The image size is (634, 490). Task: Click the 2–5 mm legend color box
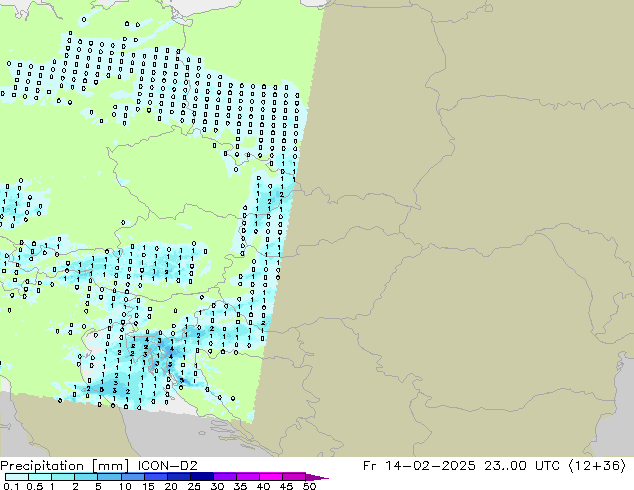pyautogui.click(x=86, y=477)
